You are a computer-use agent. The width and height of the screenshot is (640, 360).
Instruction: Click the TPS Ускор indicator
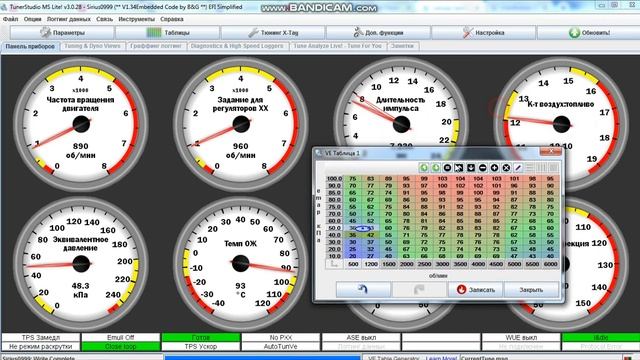(x=200, y=347)
